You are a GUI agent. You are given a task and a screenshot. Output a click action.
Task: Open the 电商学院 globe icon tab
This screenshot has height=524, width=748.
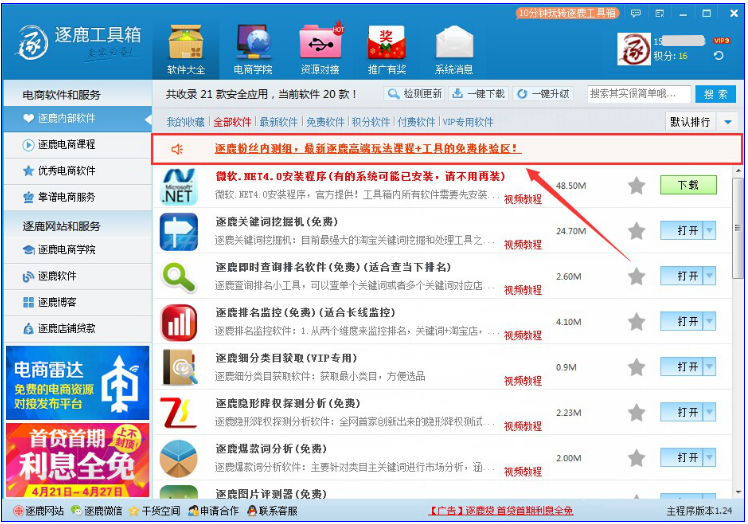pyautogui.click(x=253, y=49)
